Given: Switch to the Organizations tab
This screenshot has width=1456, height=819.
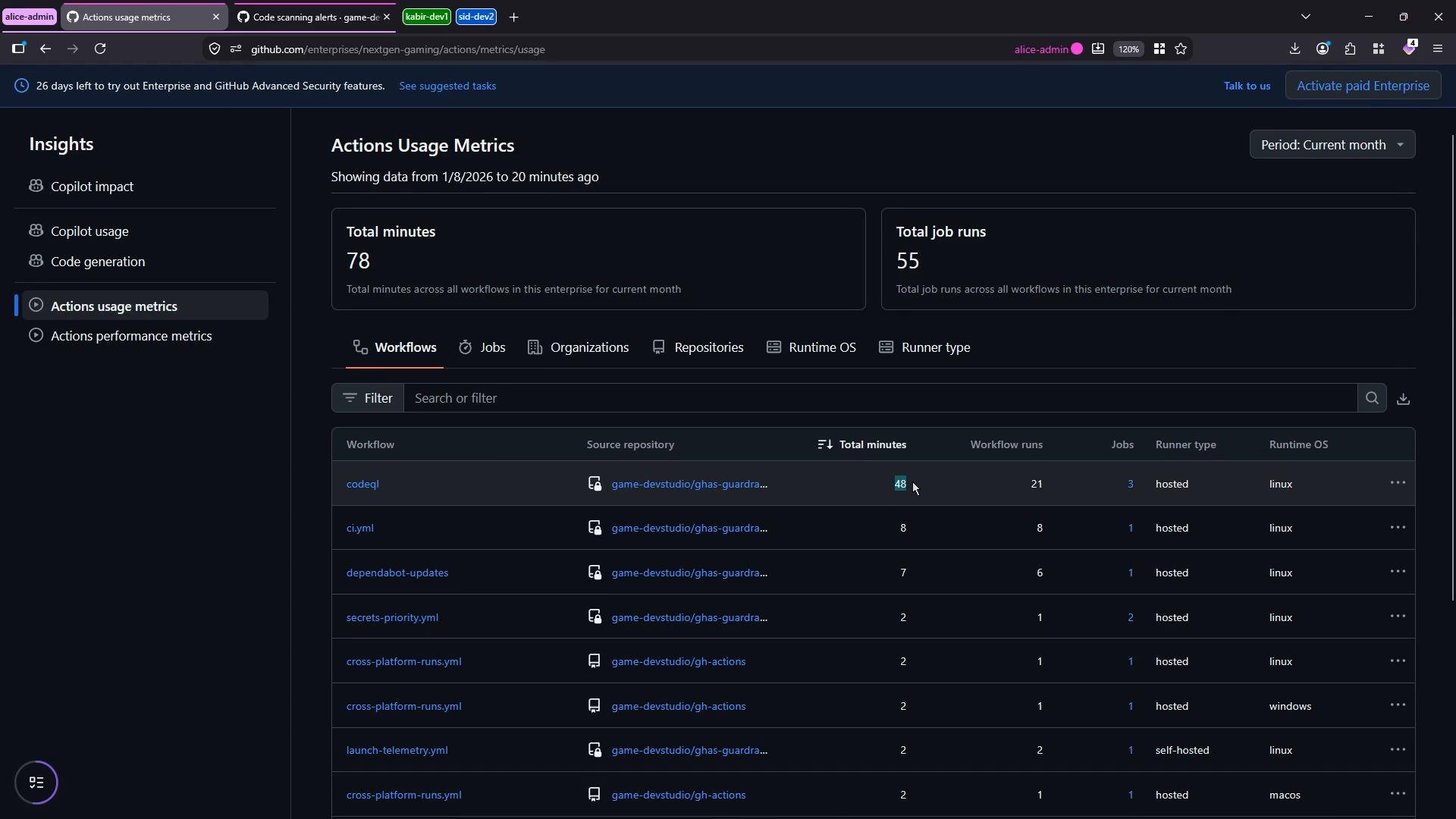Looking at the screenshot, I should [579, 347].
